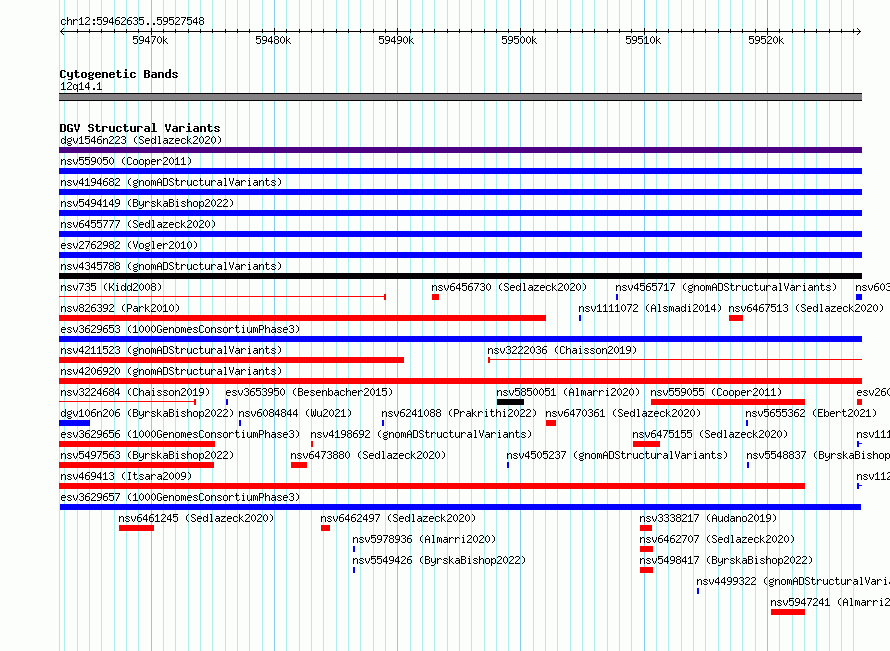The image size is (890, 651).
Task: Click nsv3222036 (Chaisson2019) label
Action: pos(562,350)
